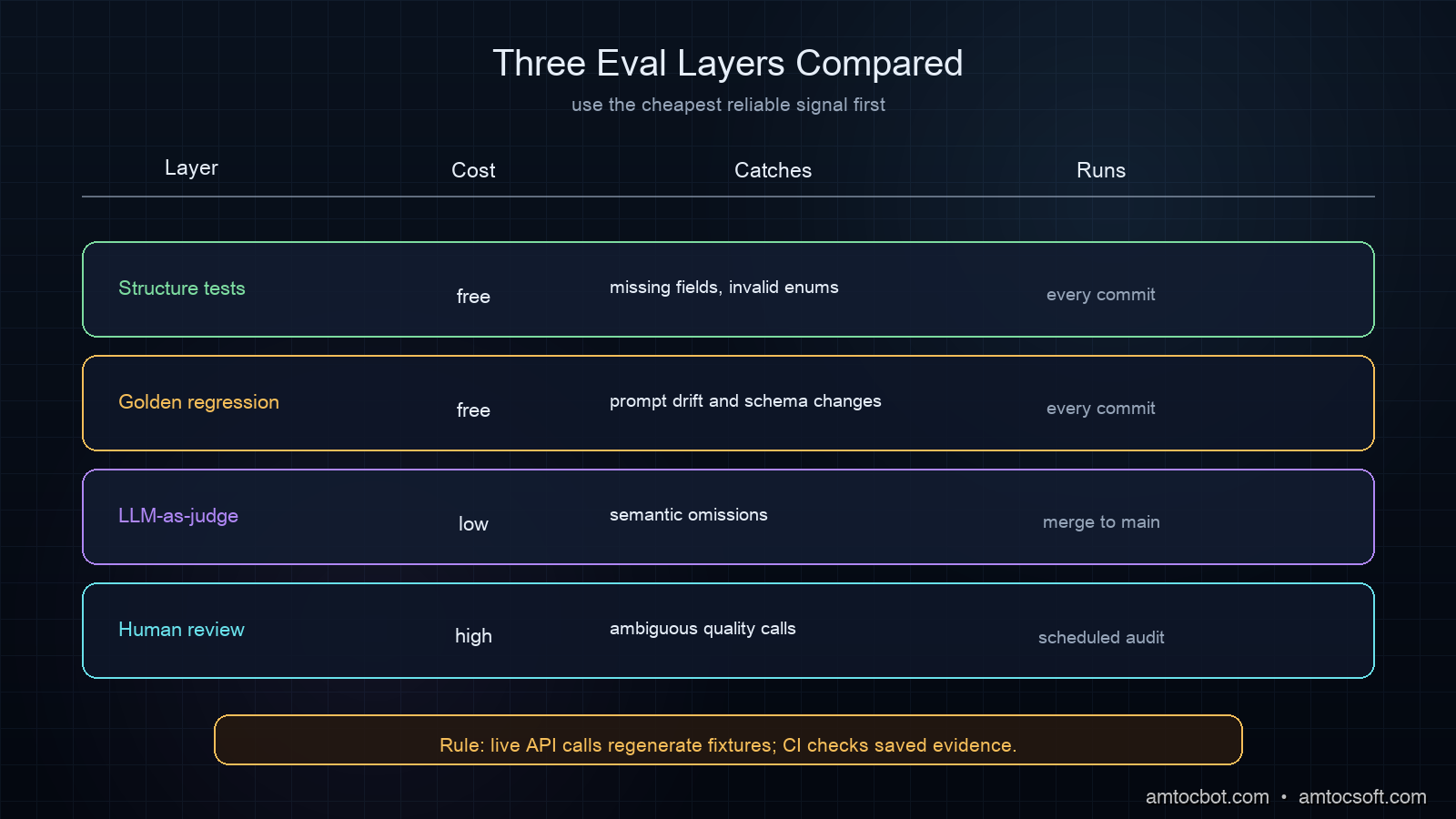Click the 'free' cost in Golden regression row
This screenshot has width=1456, height=819.
tap(473, 410)
